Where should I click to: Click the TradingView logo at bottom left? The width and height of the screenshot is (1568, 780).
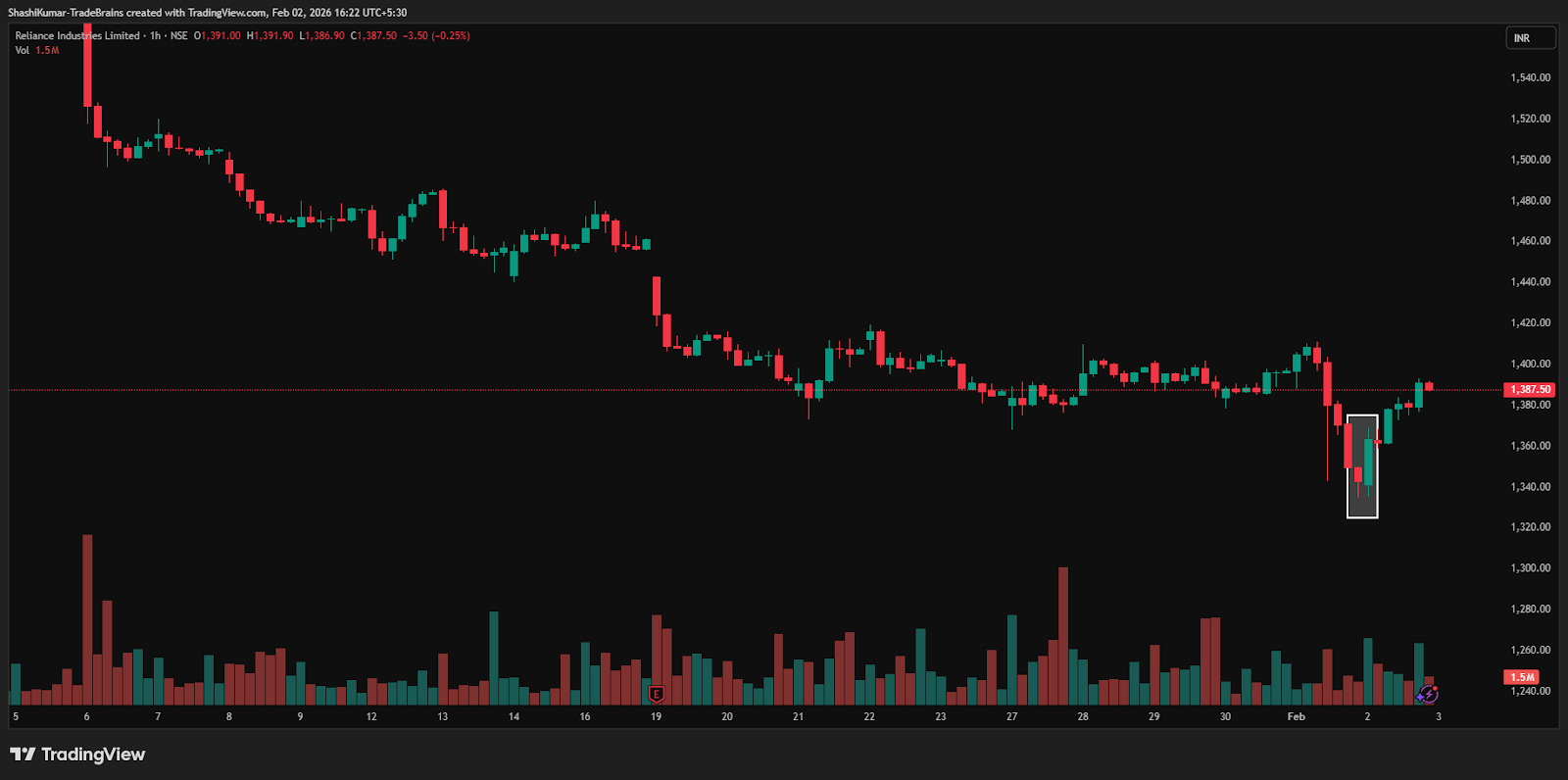(77, 755)
